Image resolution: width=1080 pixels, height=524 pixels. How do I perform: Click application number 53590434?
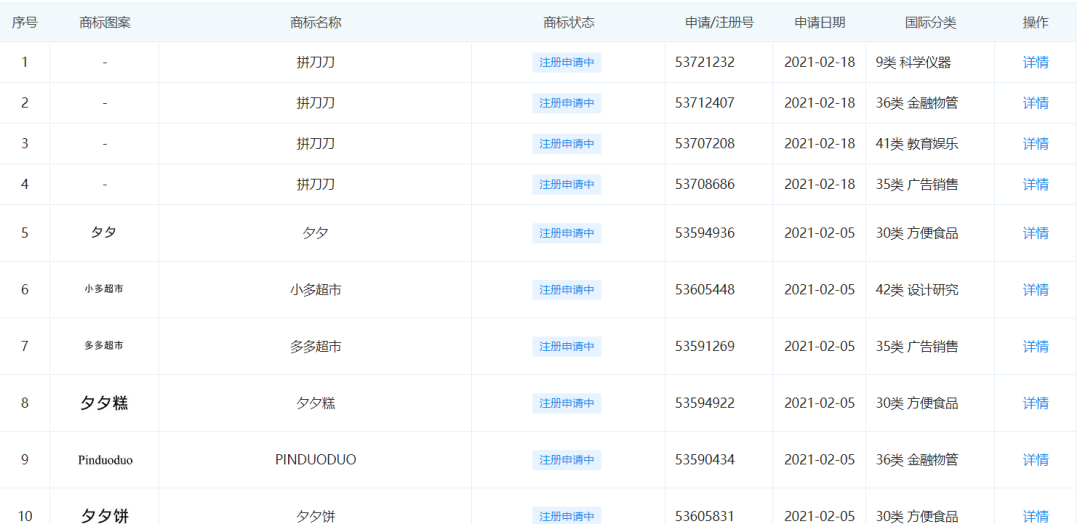705,460
